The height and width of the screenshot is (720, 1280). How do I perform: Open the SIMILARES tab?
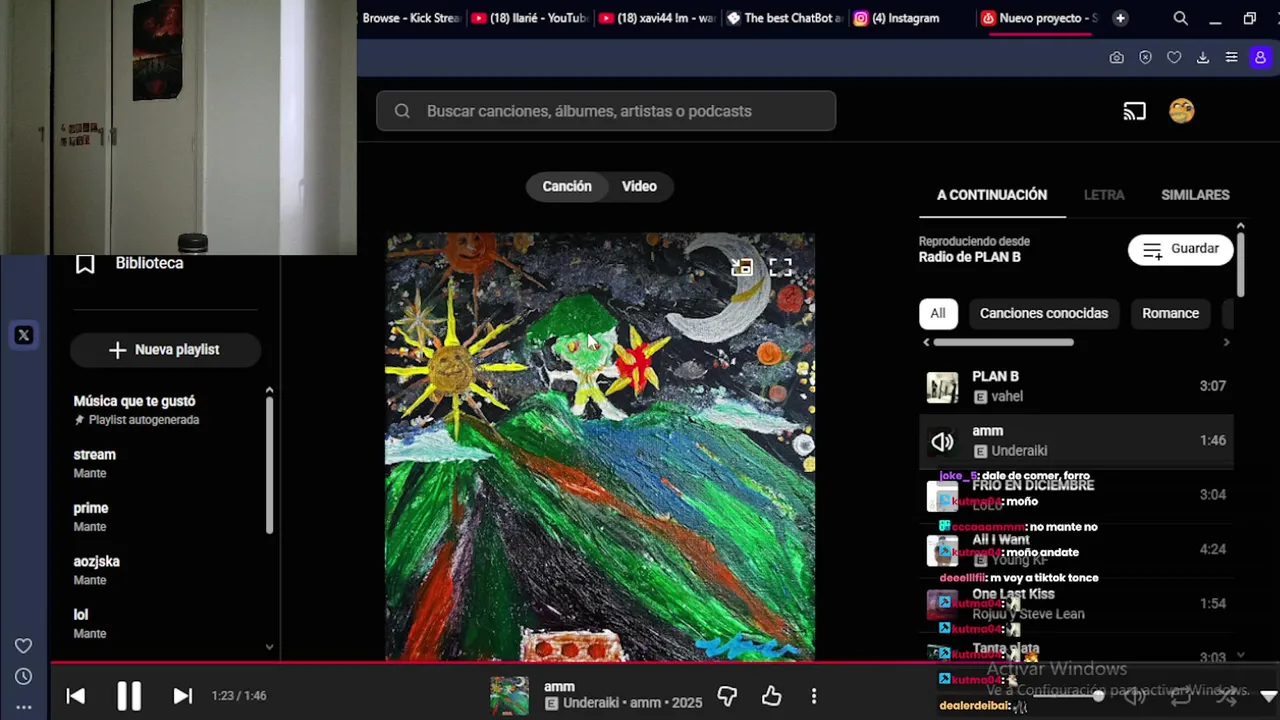click(x=1195, y=195)
